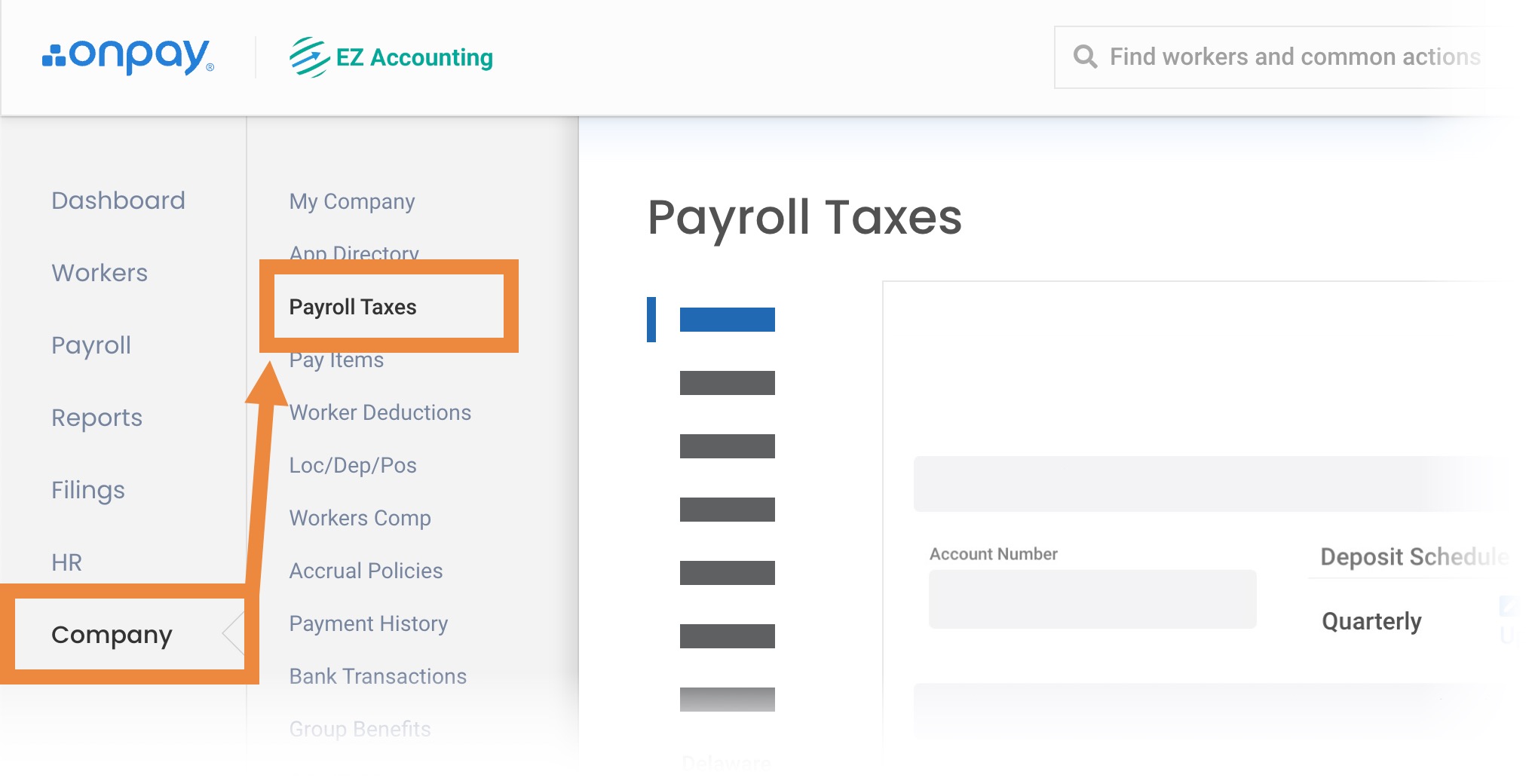
Task: Open the Filings section
Action: click(x=88, y=490)
